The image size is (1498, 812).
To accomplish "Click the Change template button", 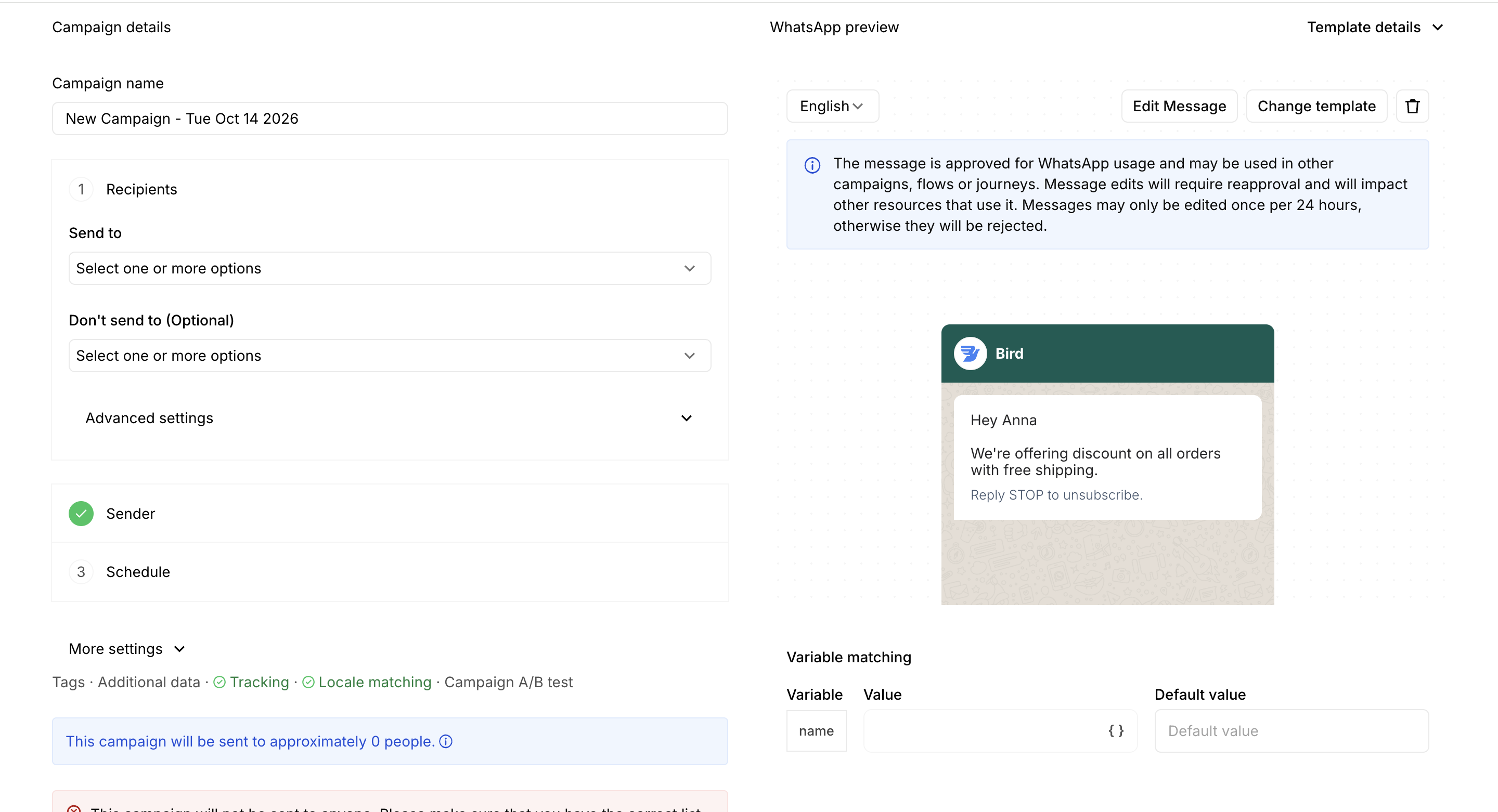I will click(1316, 107).
